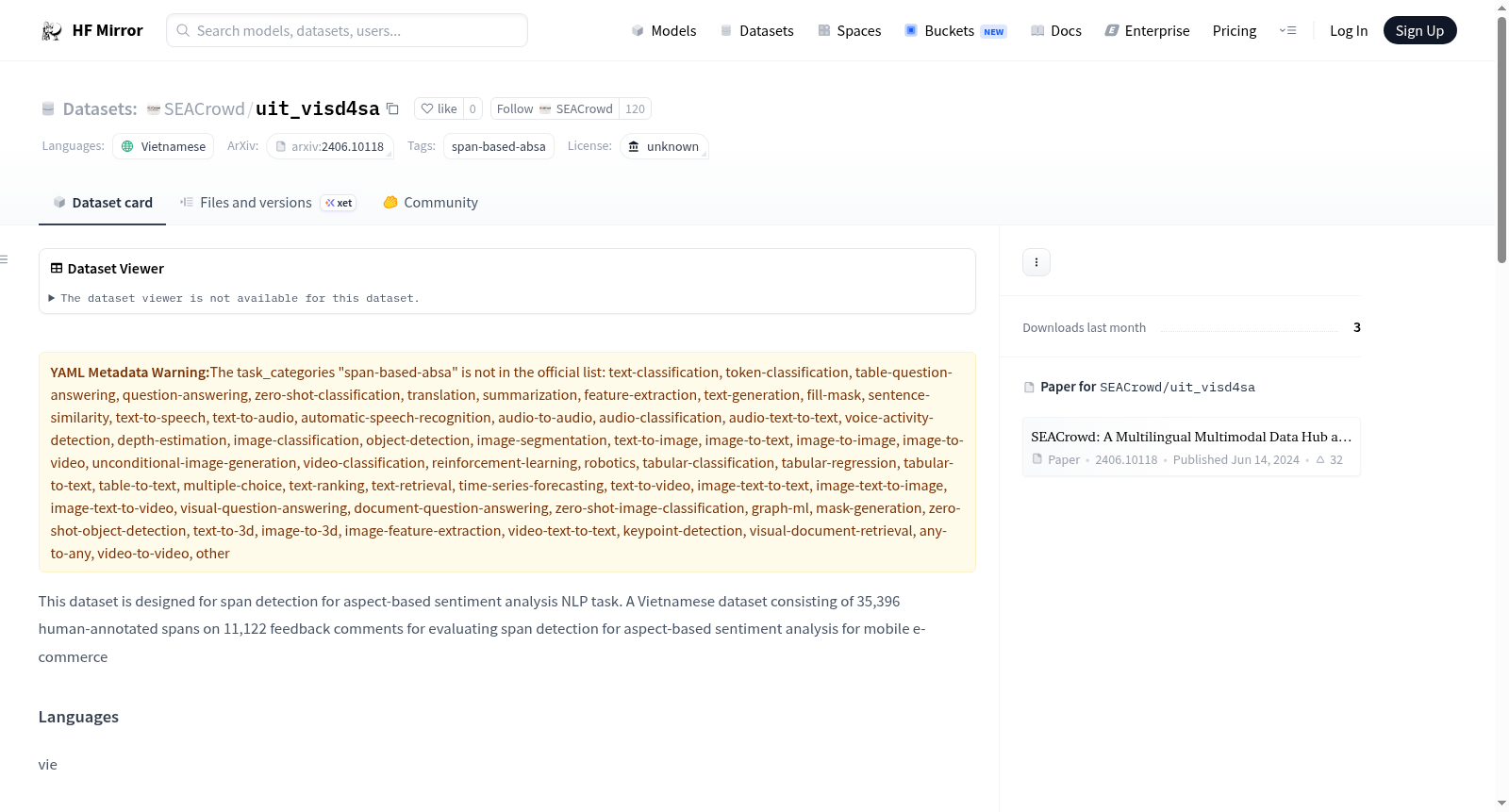
Task: Click the like count 0
Action: [x=473, y=108]
